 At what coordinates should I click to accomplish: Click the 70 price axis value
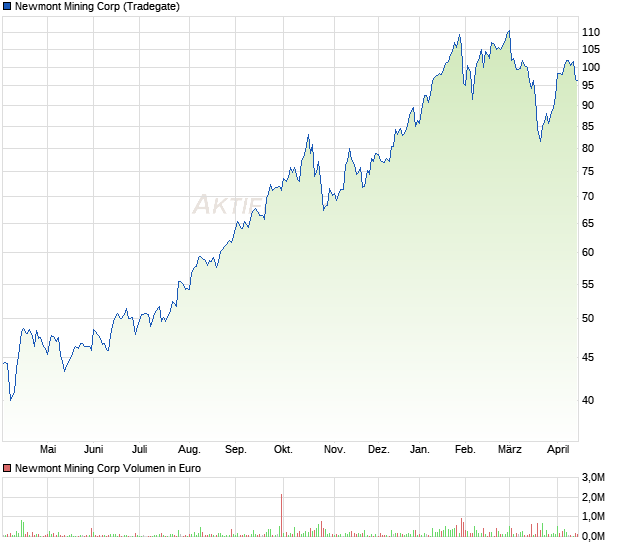point(588,196)
